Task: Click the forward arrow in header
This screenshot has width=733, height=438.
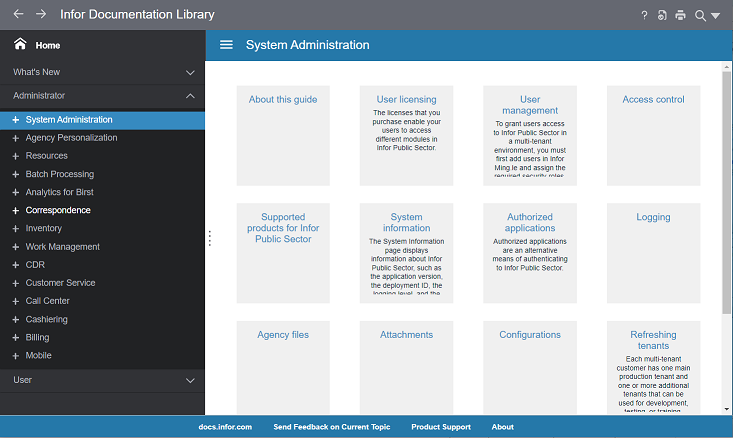Action: (41, 15)
